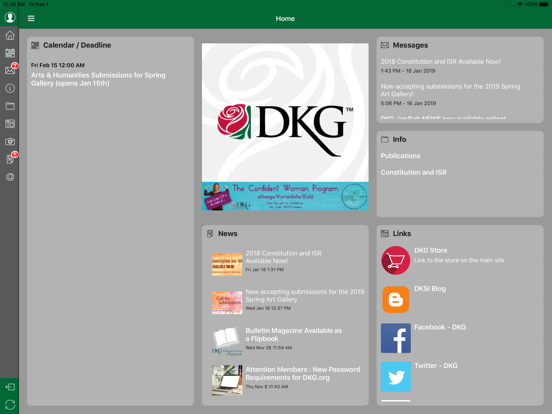Click the Links panel header icon
The height and width of the screenshot is (414, 552).
coord(385,233)
